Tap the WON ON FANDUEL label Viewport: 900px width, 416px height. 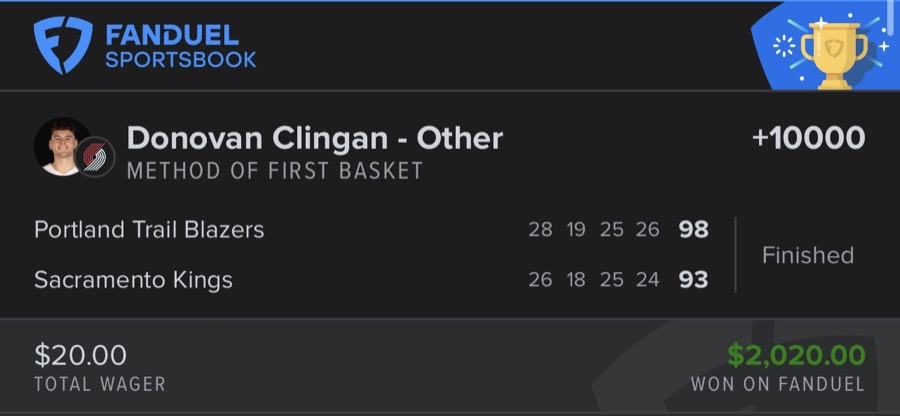777,384
